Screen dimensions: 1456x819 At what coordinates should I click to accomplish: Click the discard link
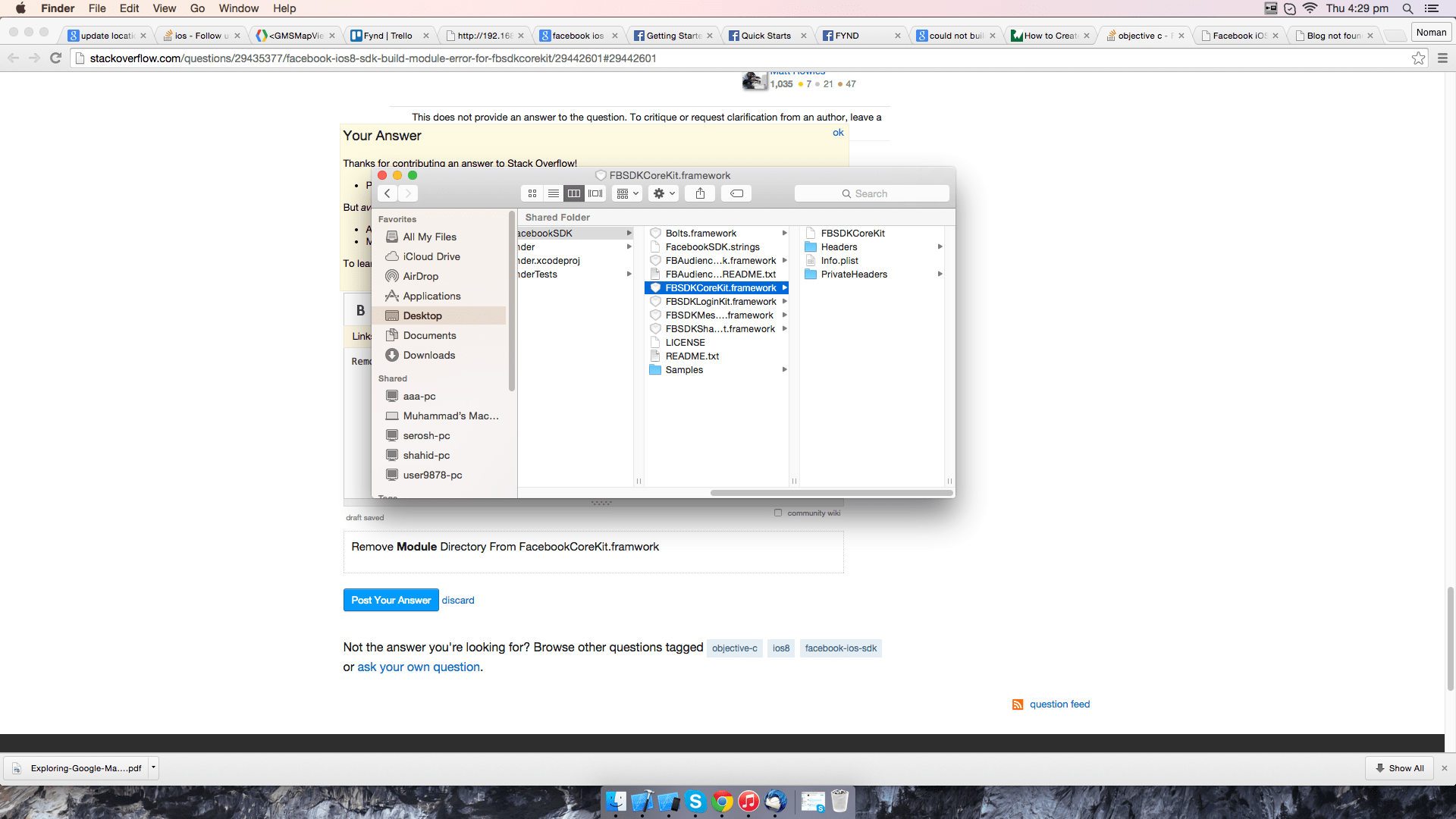(458, 600)
